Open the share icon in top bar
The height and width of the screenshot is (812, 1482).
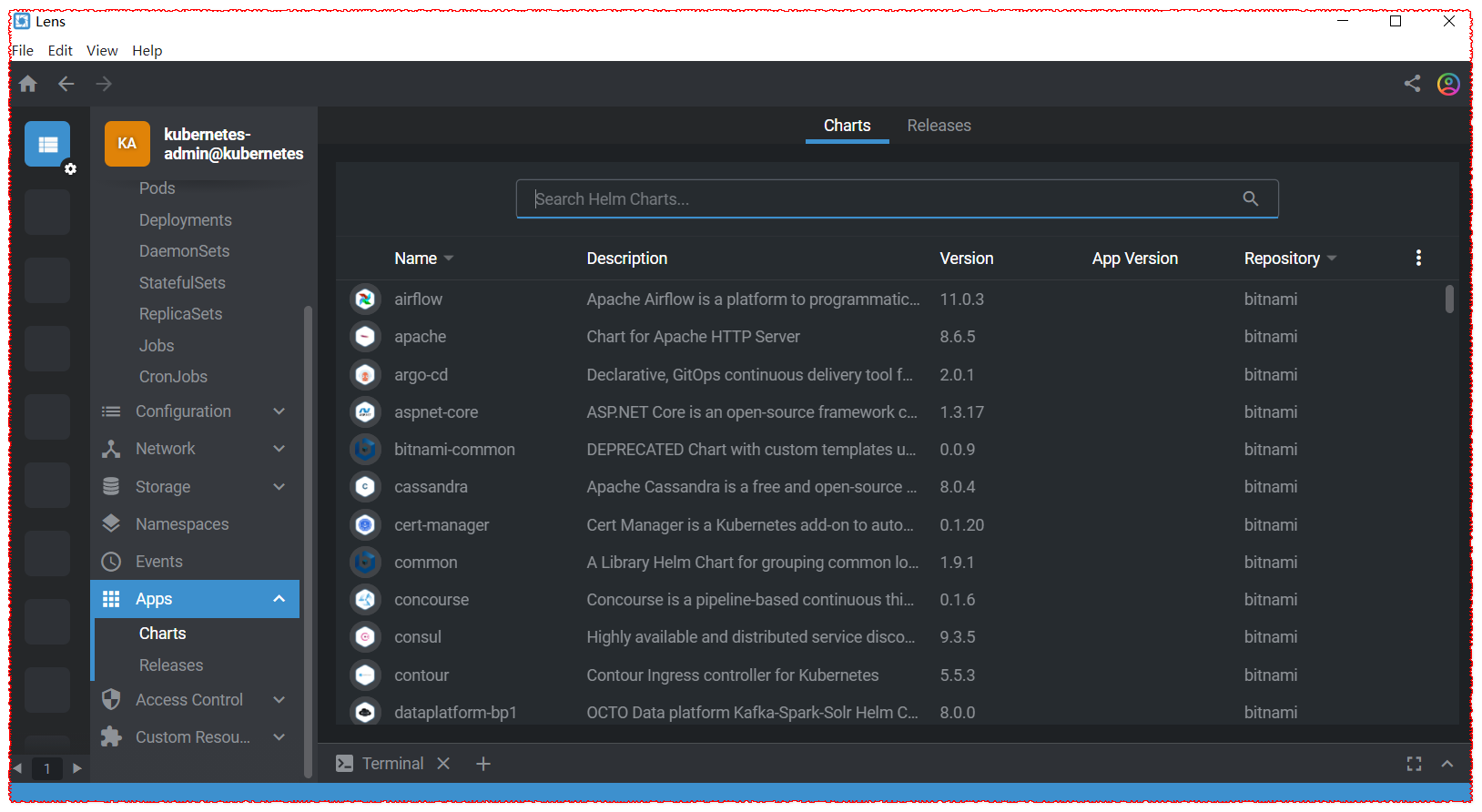[x=1412, y=84]
